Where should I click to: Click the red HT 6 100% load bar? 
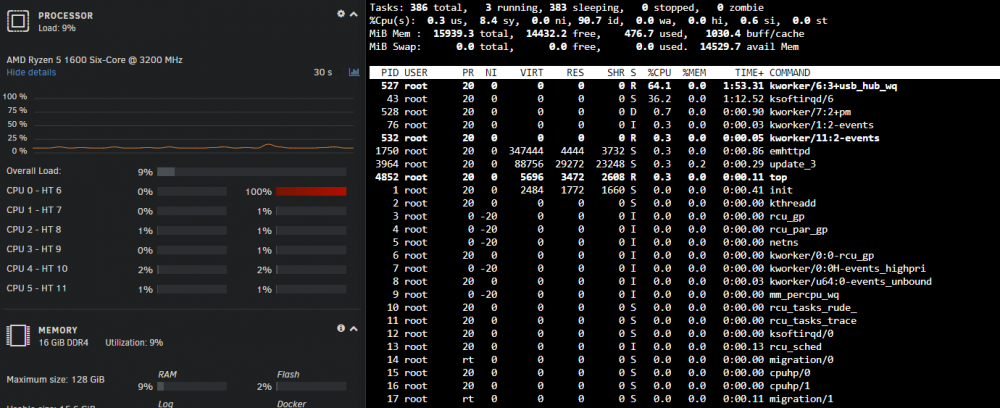coord(311,191)
